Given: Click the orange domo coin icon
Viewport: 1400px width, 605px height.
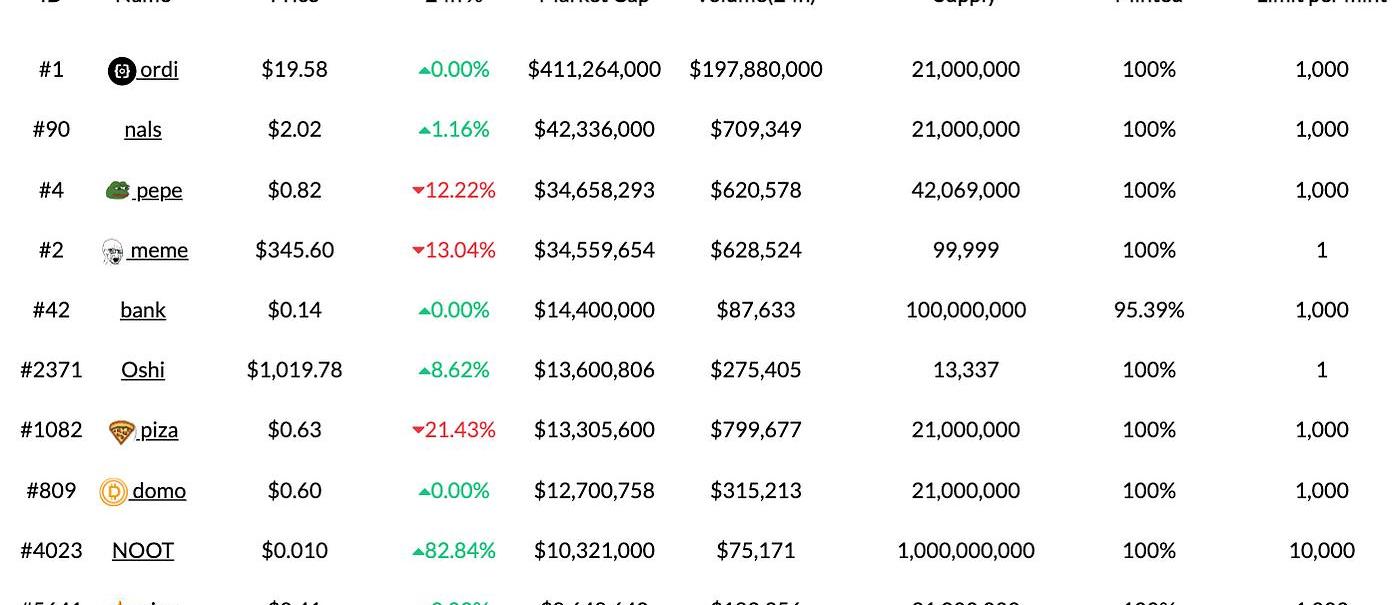Looking at the screenshot, I should pyautogui.click(x=114, y=492).
